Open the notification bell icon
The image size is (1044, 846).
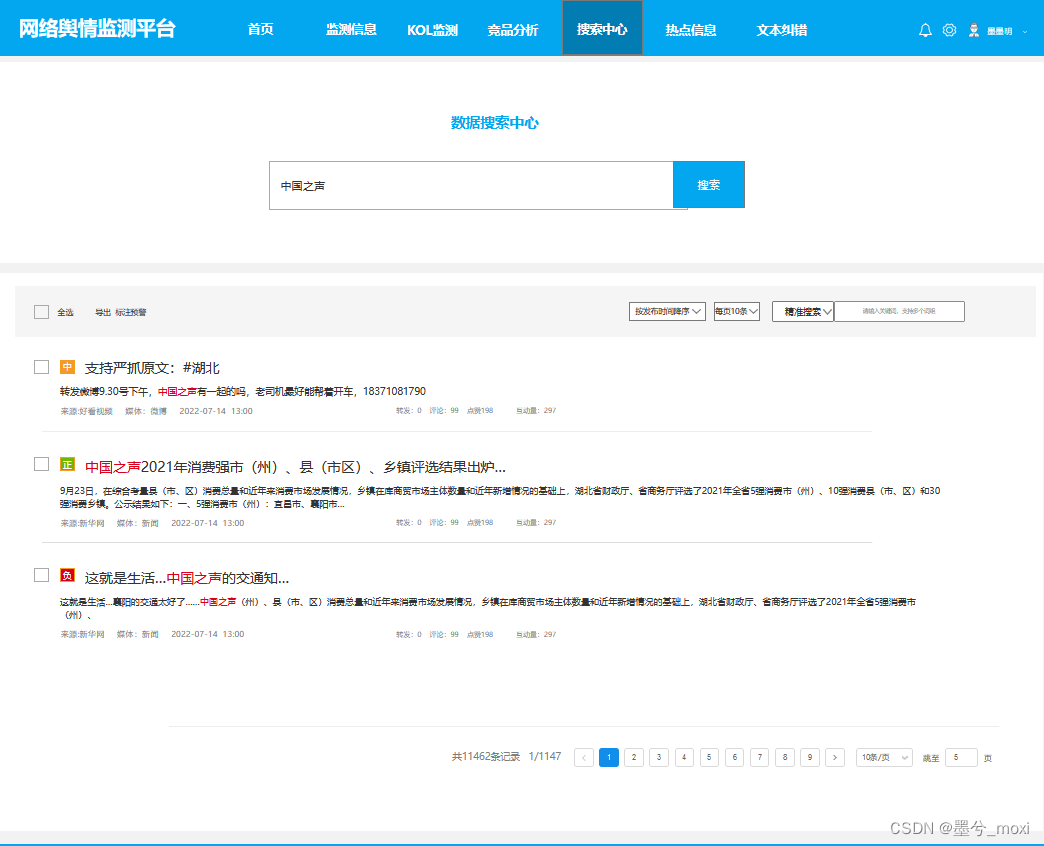(x=925, y=30)
